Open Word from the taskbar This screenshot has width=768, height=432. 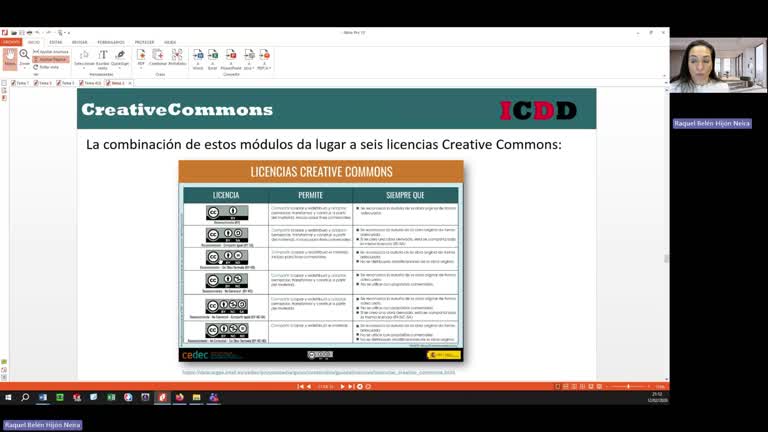(x=43, y=397)
